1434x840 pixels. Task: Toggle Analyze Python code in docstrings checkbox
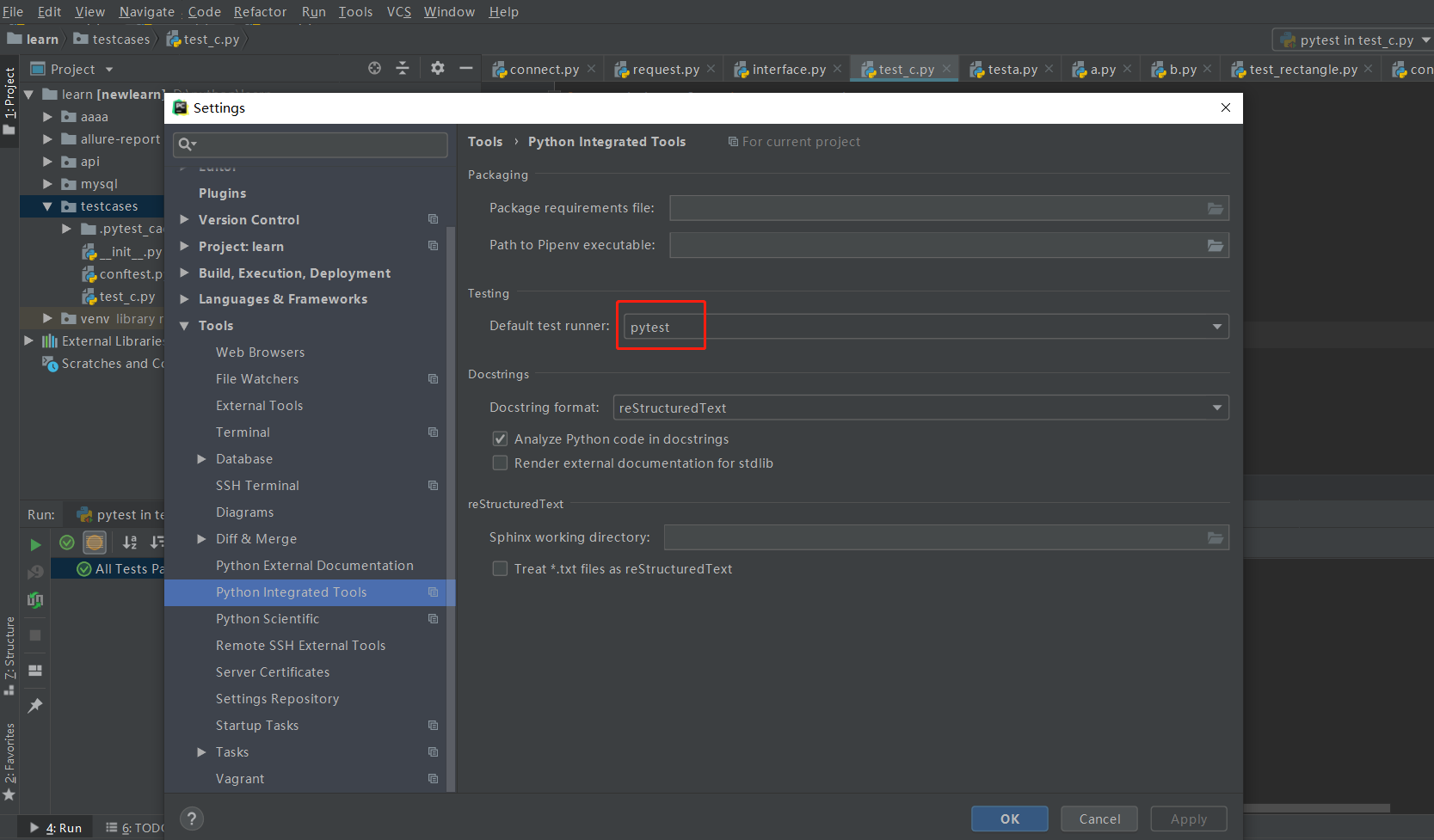(x=500, y=438)
